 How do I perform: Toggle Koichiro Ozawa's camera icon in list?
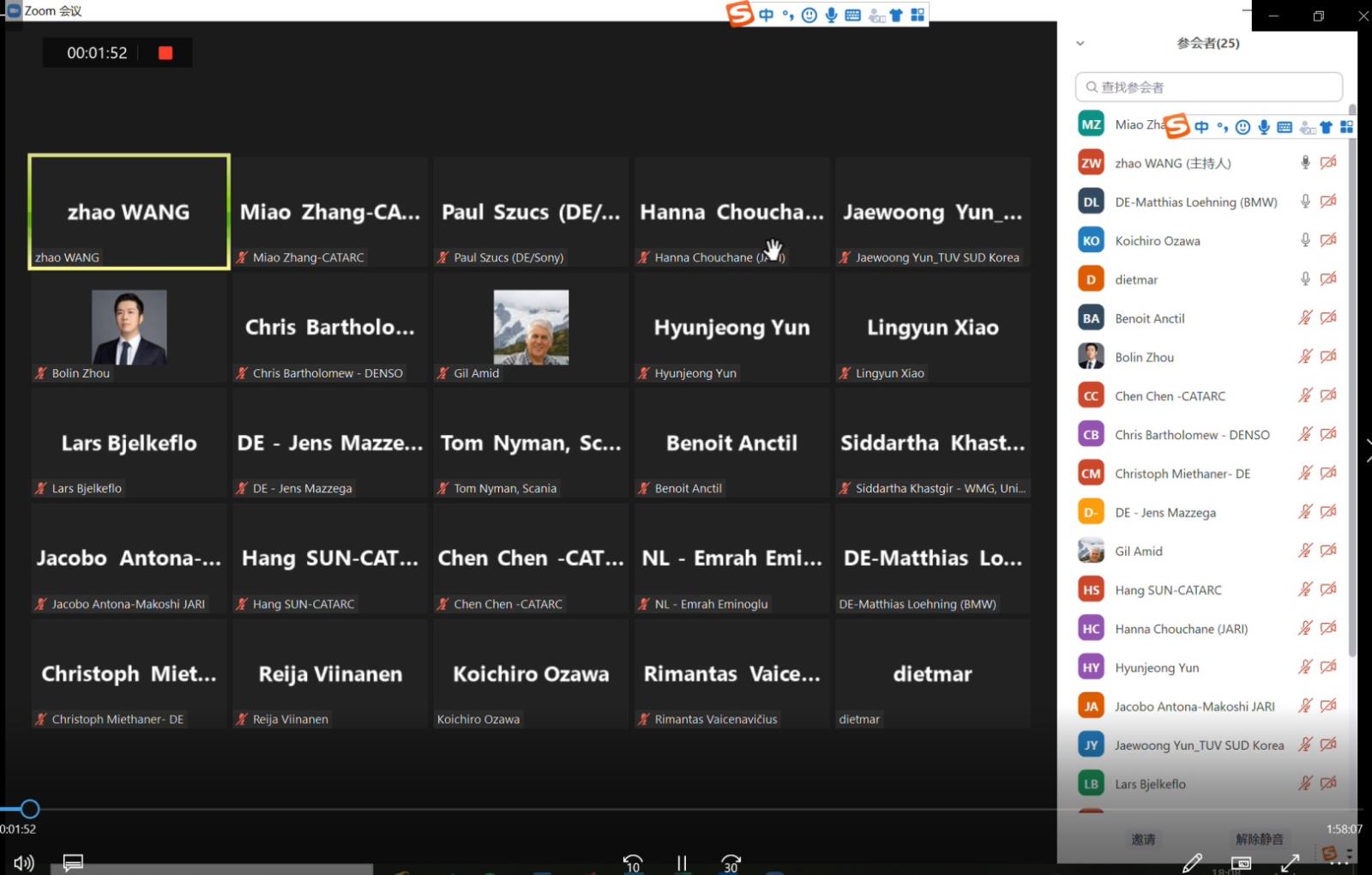(1328, 240)
